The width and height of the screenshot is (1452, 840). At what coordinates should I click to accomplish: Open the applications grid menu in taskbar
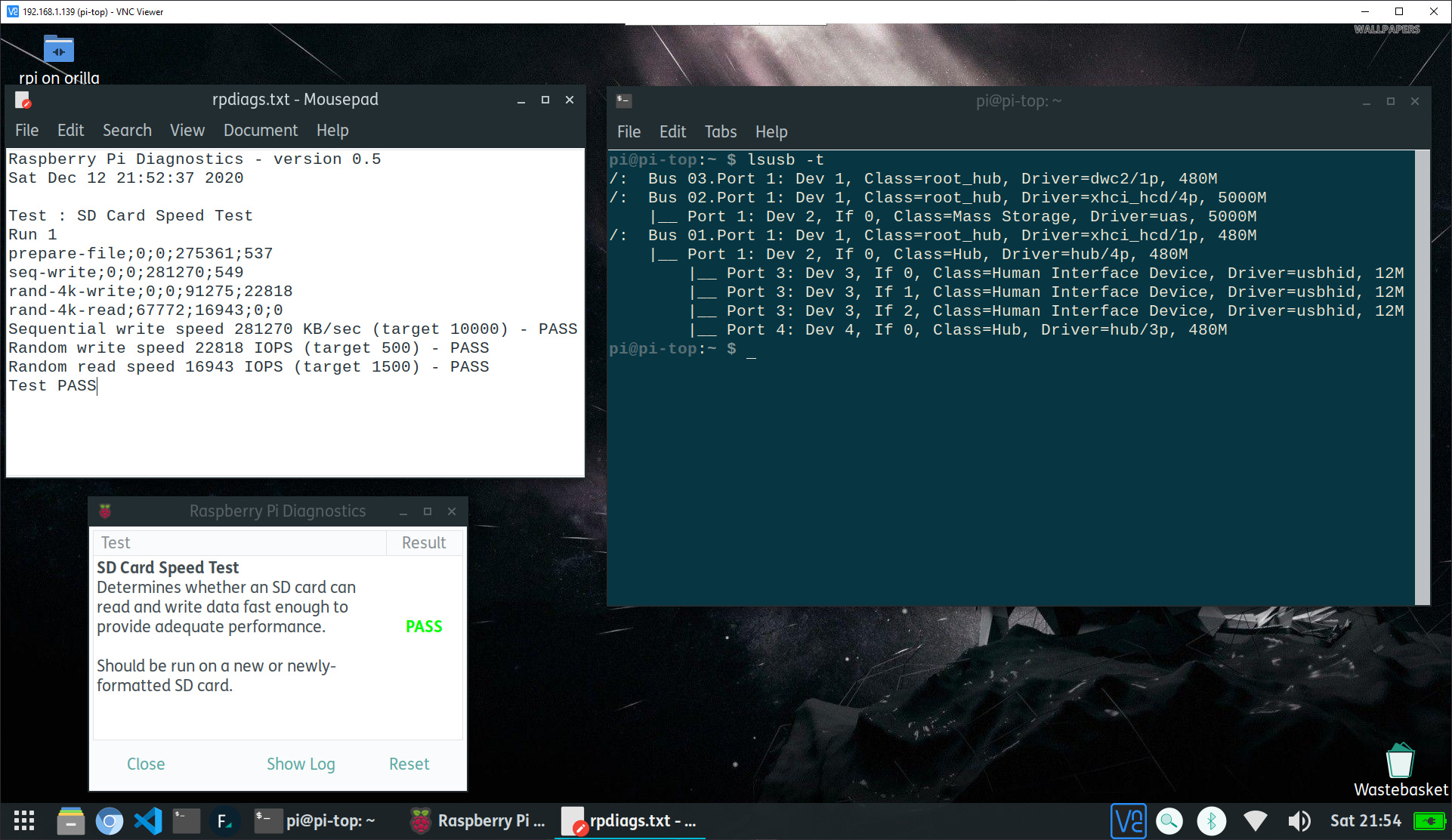(x=24, y=821)
